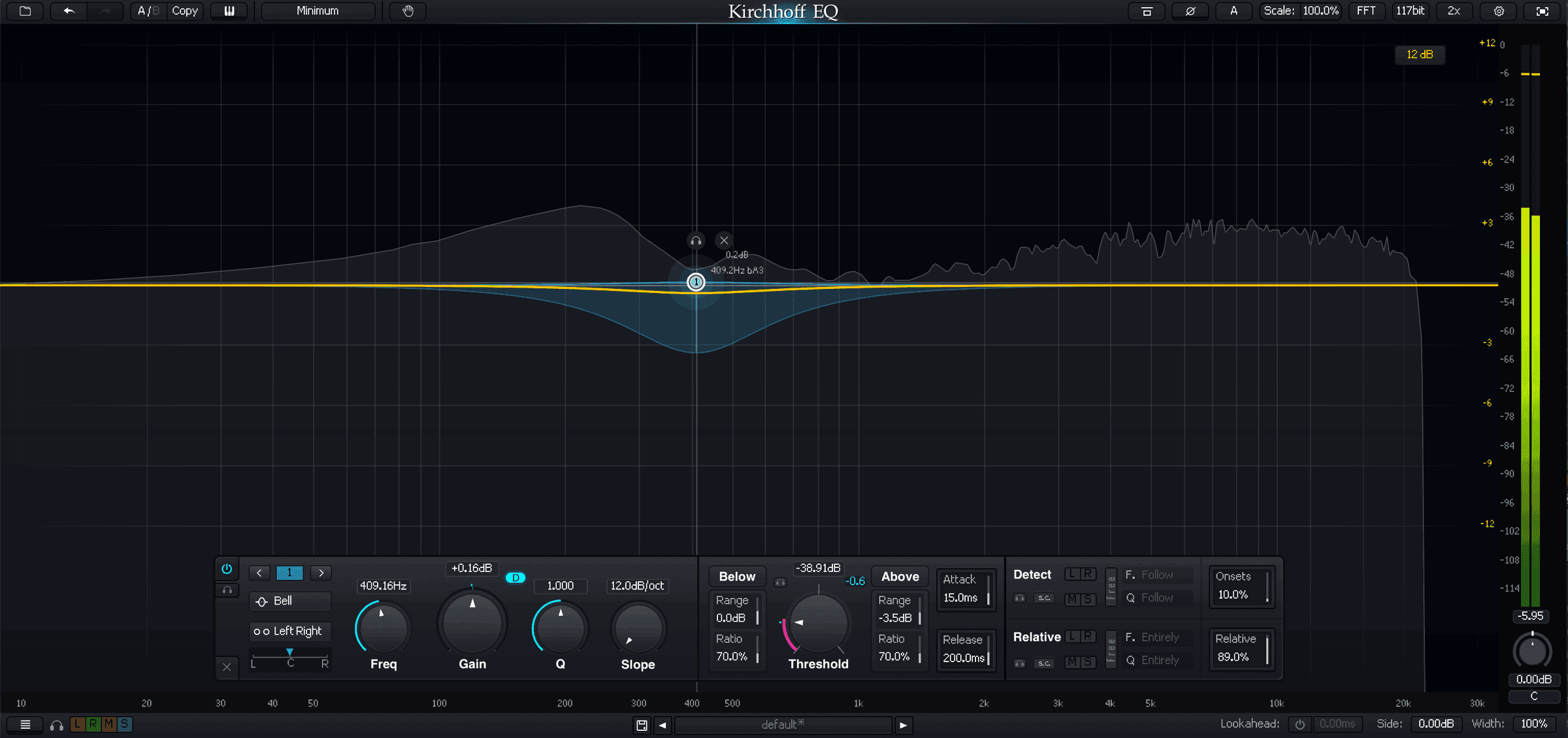
Task: Open the Minimum phase mode dropdown
Action: point(318,11)
